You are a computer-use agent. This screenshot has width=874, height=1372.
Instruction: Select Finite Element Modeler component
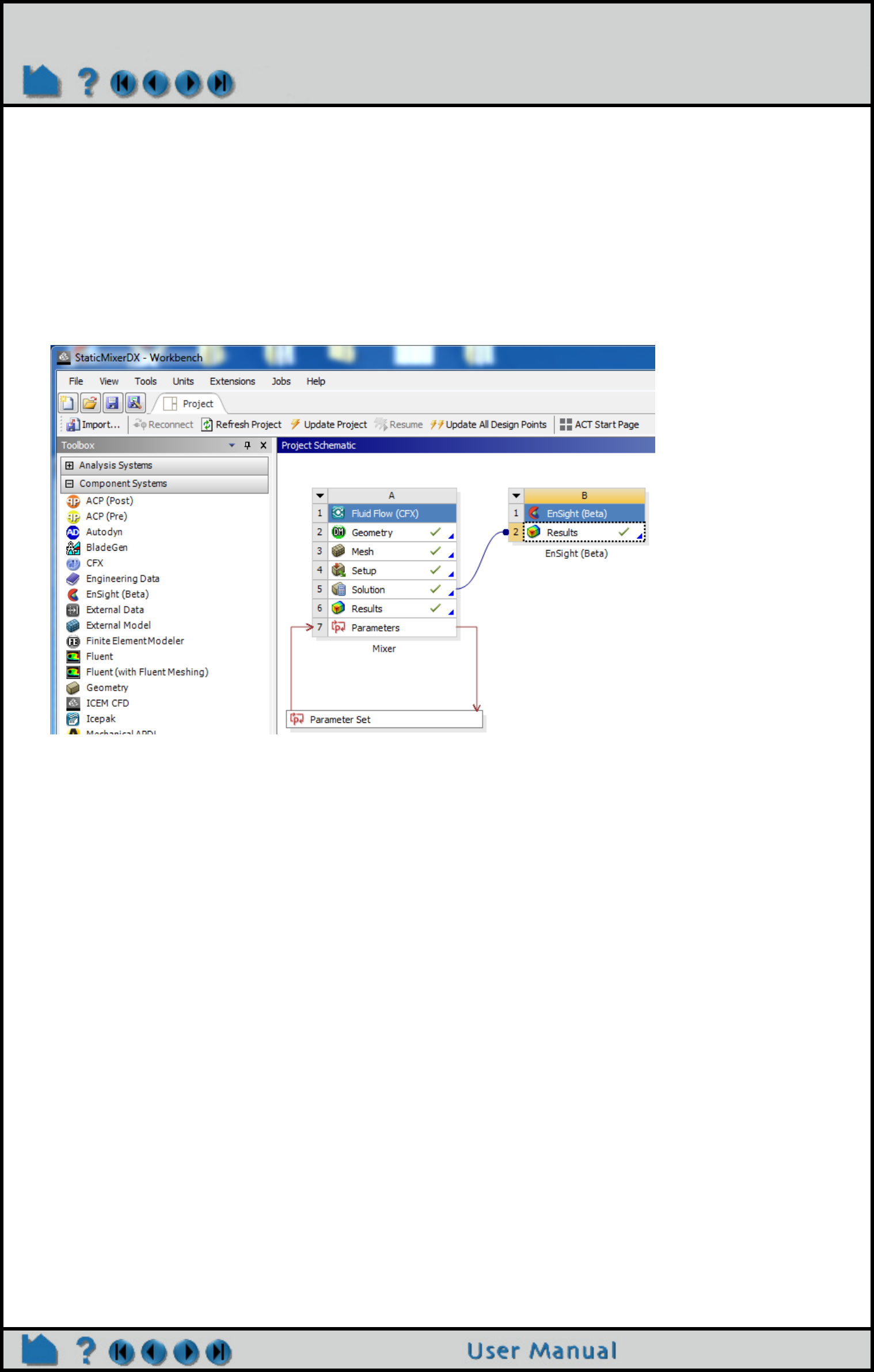[135, 640]
